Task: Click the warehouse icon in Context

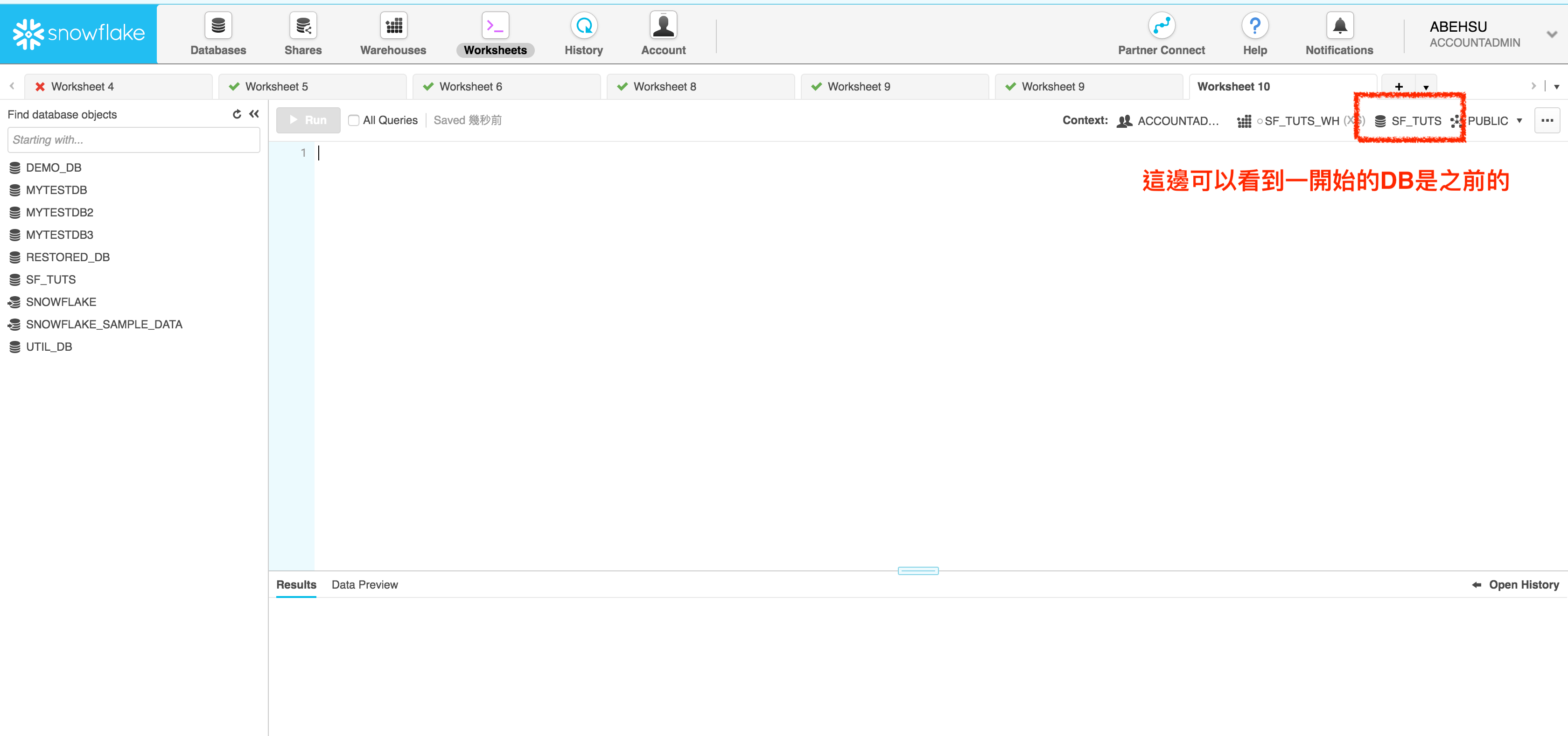Action: (1244, 121)
